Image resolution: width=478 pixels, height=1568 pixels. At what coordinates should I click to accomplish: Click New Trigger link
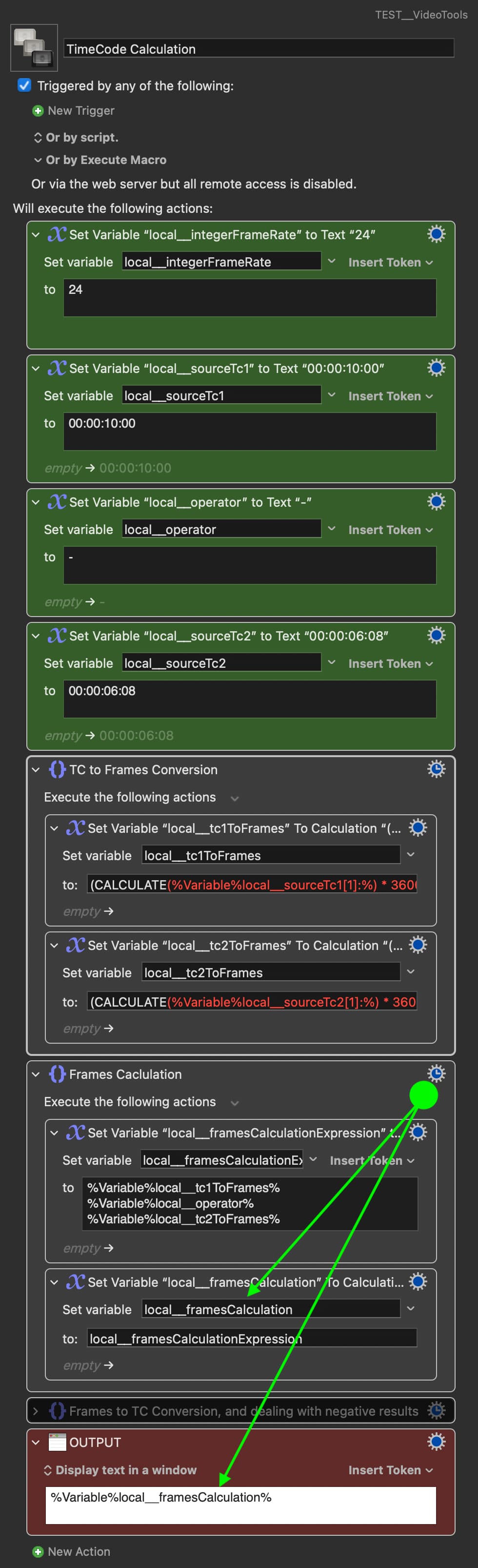(81, 111)
